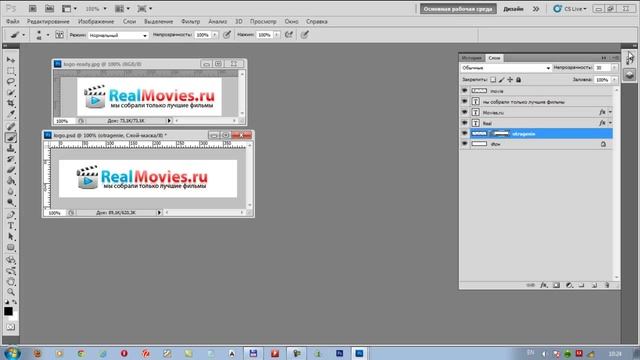Screen dimensions: 640x360
Task: Create new adjustment layer icon
Action: tap(569, 285)
